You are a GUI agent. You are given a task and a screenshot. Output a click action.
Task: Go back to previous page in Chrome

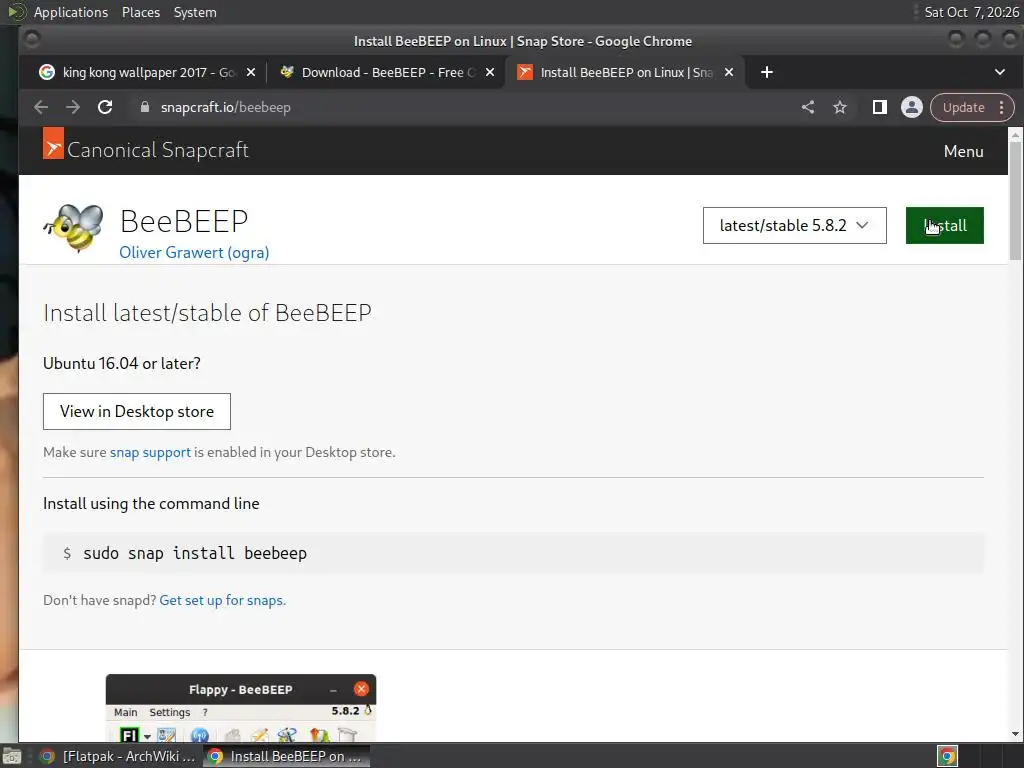click(x=41, y=107)
